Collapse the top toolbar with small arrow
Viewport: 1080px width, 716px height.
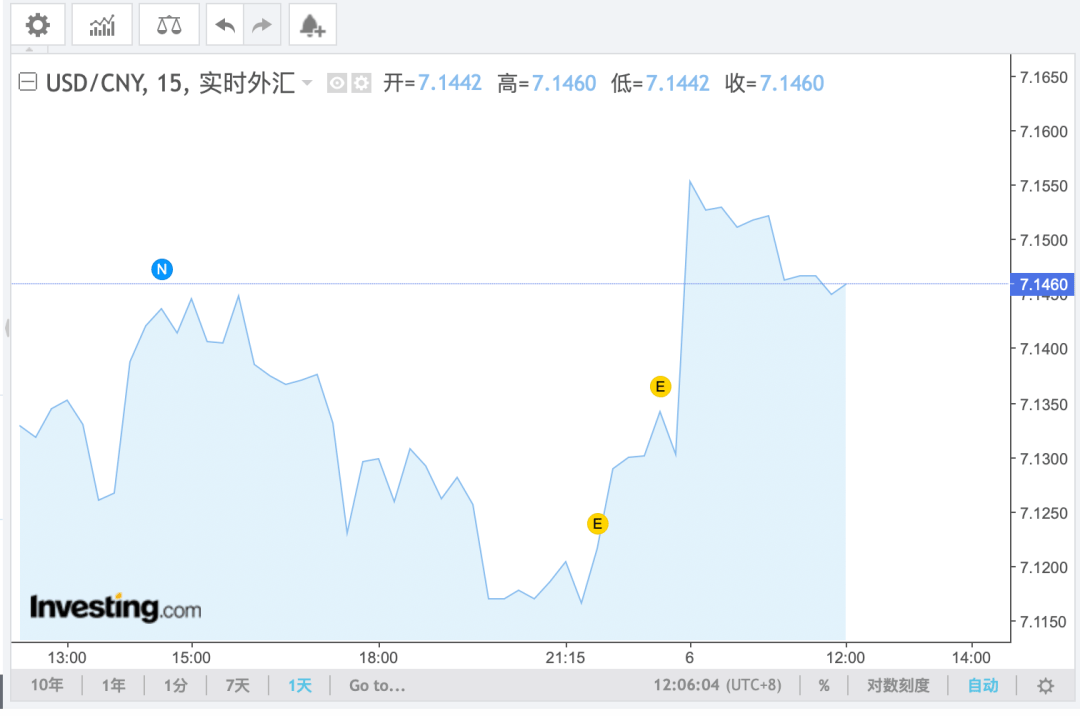[x=29, y=50]
